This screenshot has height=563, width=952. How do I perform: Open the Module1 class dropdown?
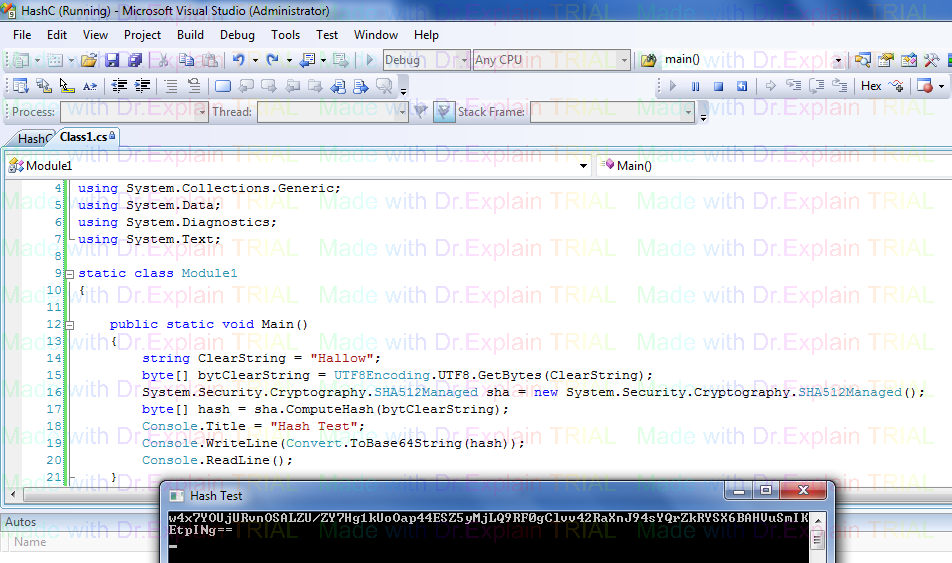583,166
